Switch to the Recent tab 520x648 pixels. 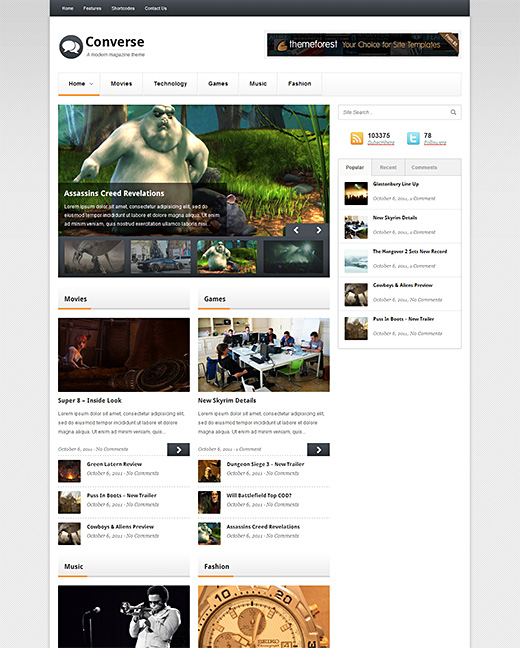[x=388, y=167]
